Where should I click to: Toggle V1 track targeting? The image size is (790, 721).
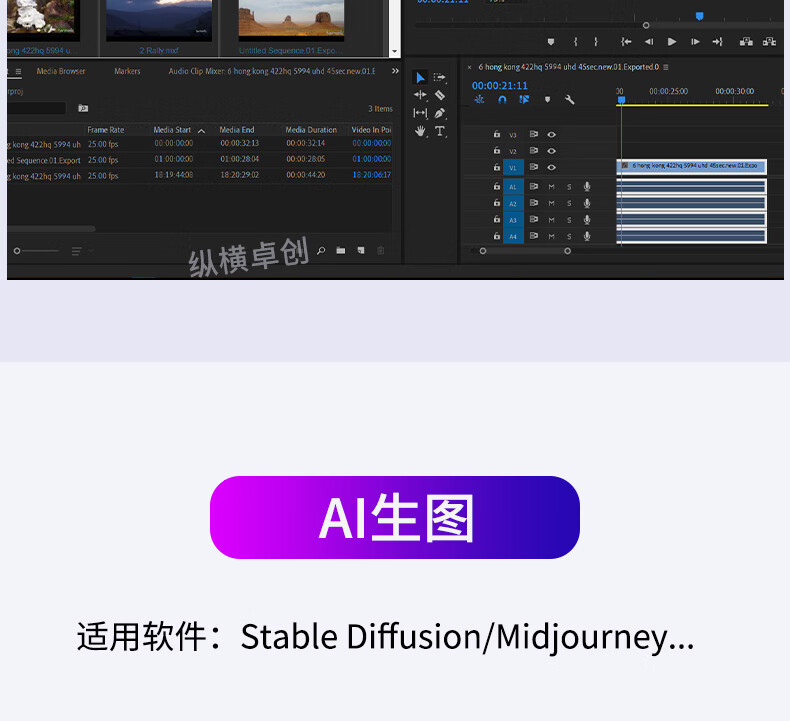click(x=513, y=167)
